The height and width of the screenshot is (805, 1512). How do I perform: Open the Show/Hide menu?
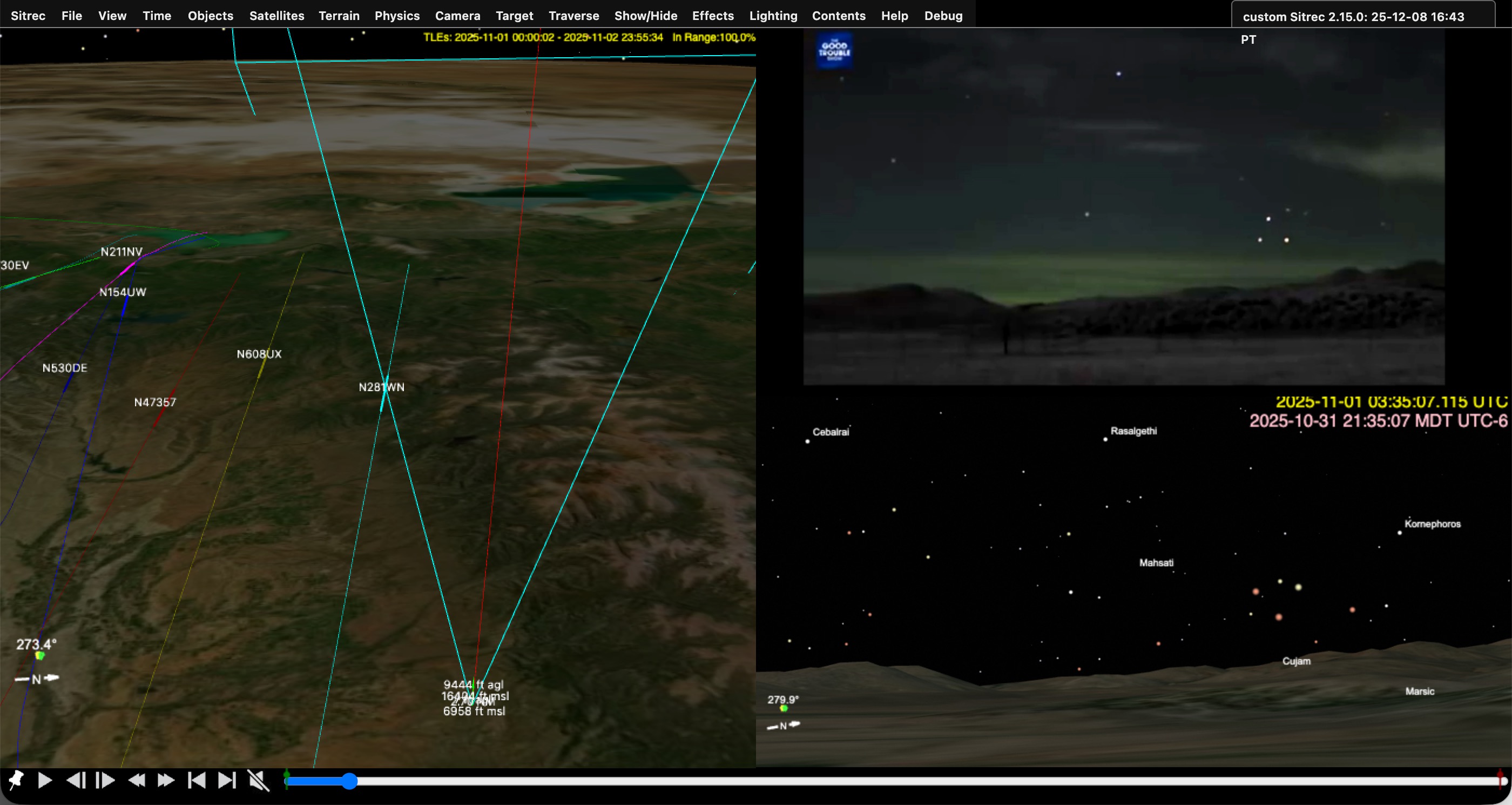click(646, 16)
